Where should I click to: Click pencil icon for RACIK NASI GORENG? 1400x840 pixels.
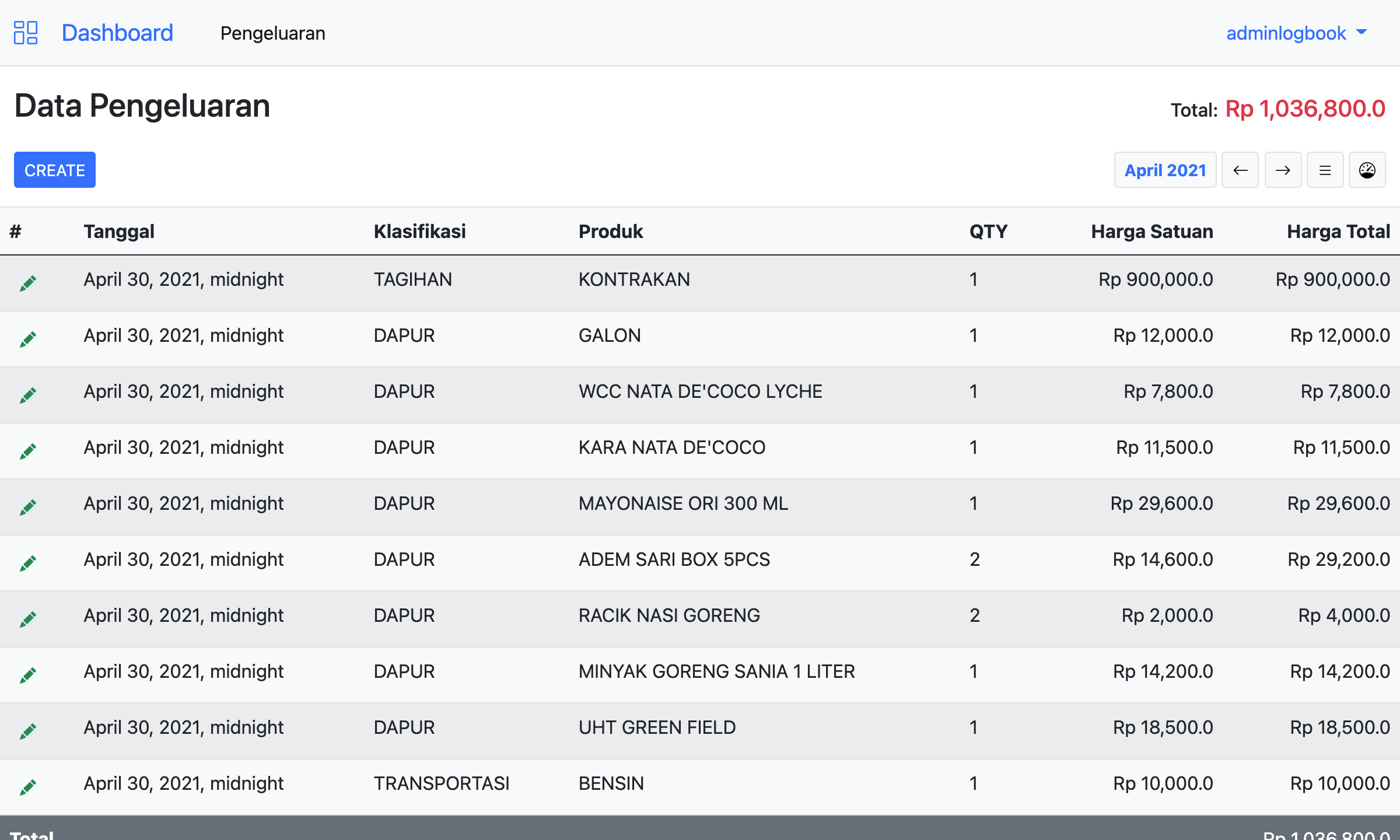(28, 619)
